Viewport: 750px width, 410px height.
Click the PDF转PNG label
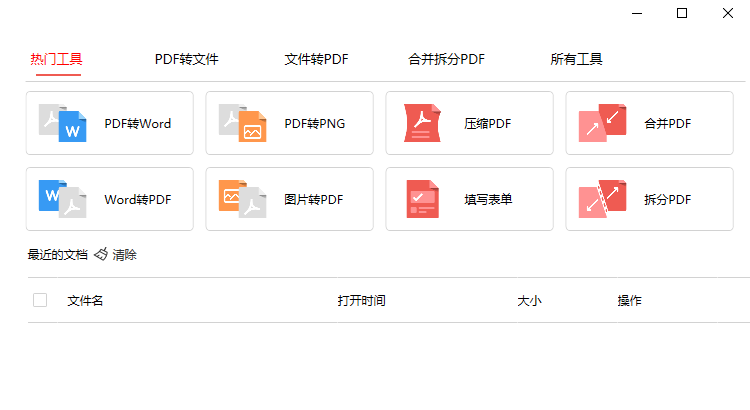pos(315,123)
